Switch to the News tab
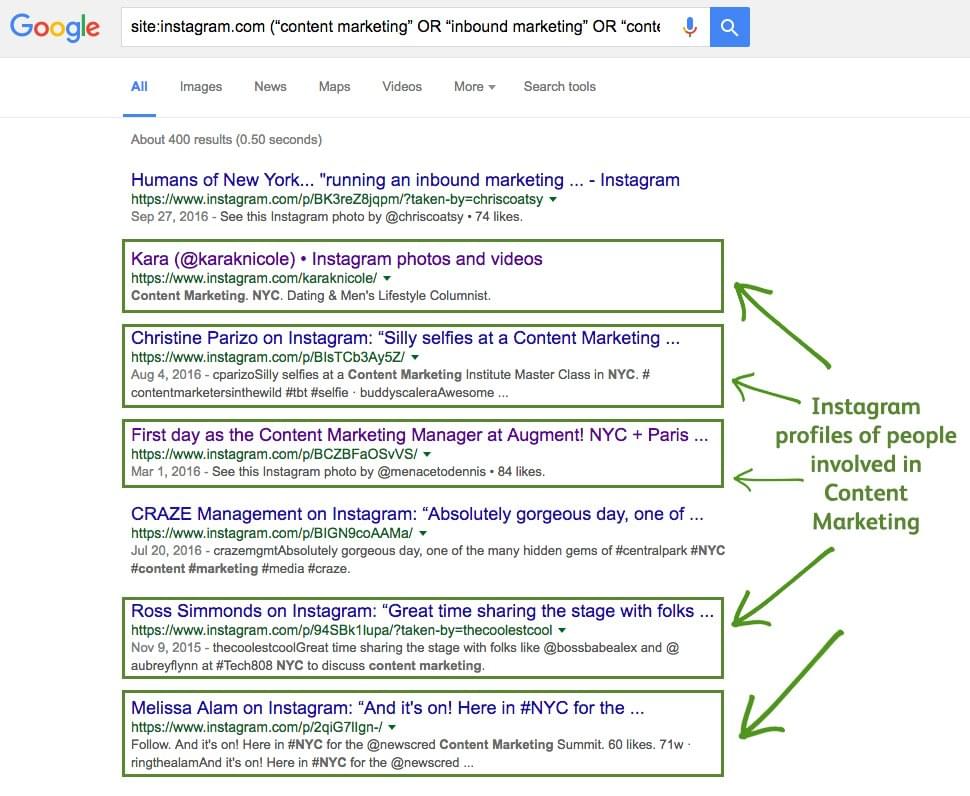This screenshot has height=796, width=970. (x=270, y=87)
